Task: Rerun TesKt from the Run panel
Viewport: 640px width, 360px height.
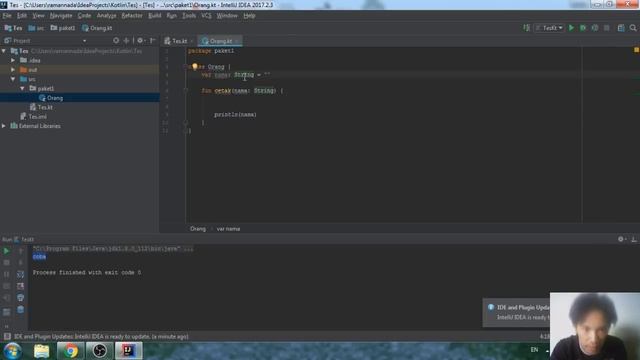Action: click(6, 251)
